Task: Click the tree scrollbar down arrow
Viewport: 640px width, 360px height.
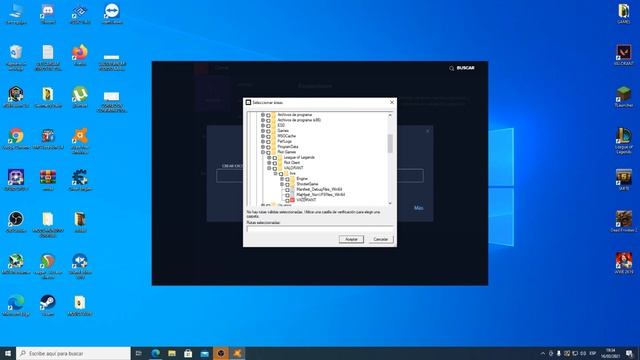Action: point(390,203)
